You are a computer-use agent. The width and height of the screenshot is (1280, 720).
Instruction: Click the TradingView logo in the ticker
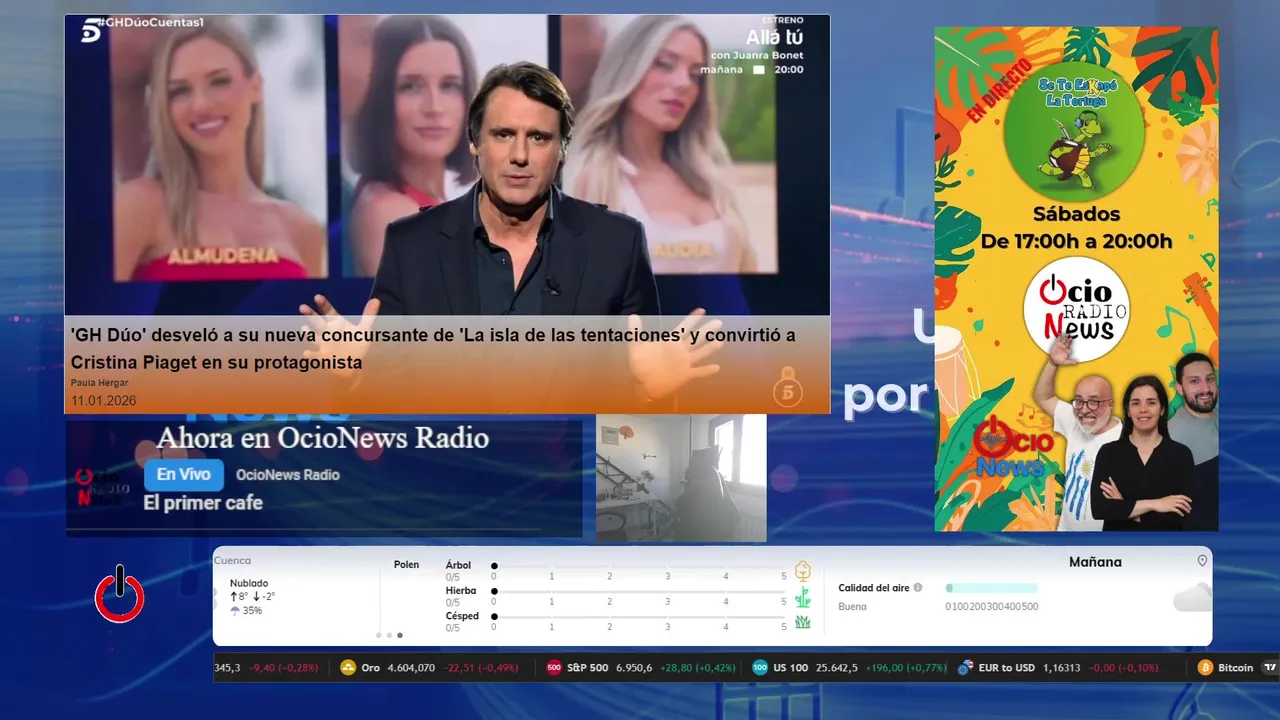tap(1270, 668)
